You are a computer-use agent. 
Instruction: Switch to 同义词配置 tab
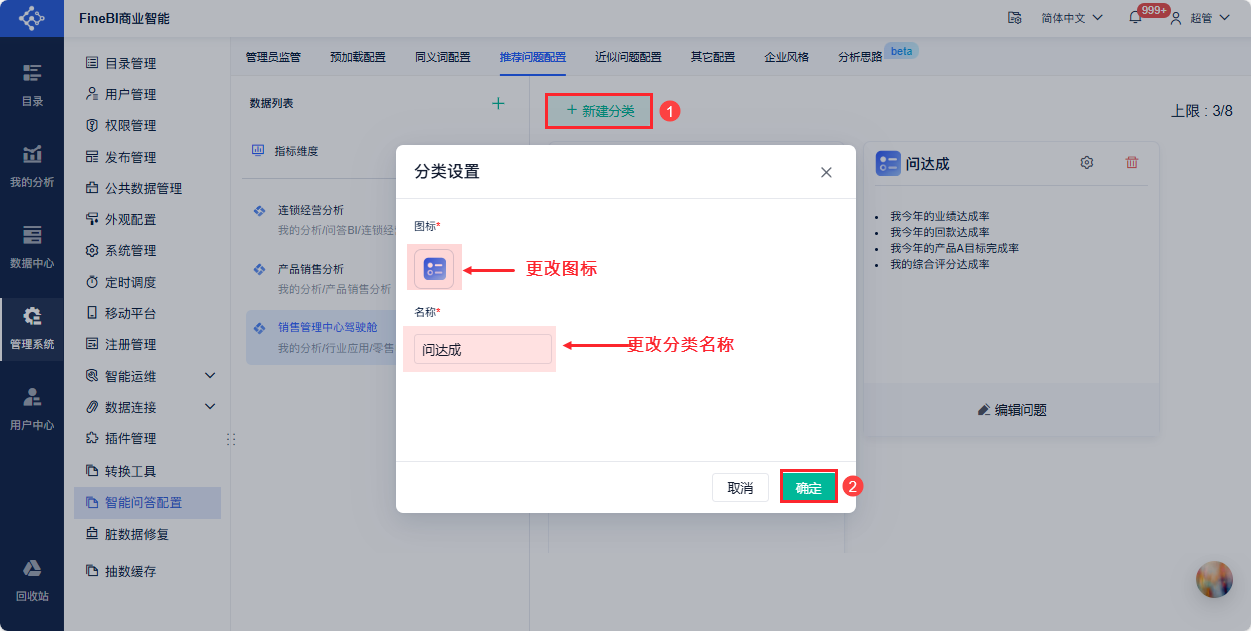point(443,57)
